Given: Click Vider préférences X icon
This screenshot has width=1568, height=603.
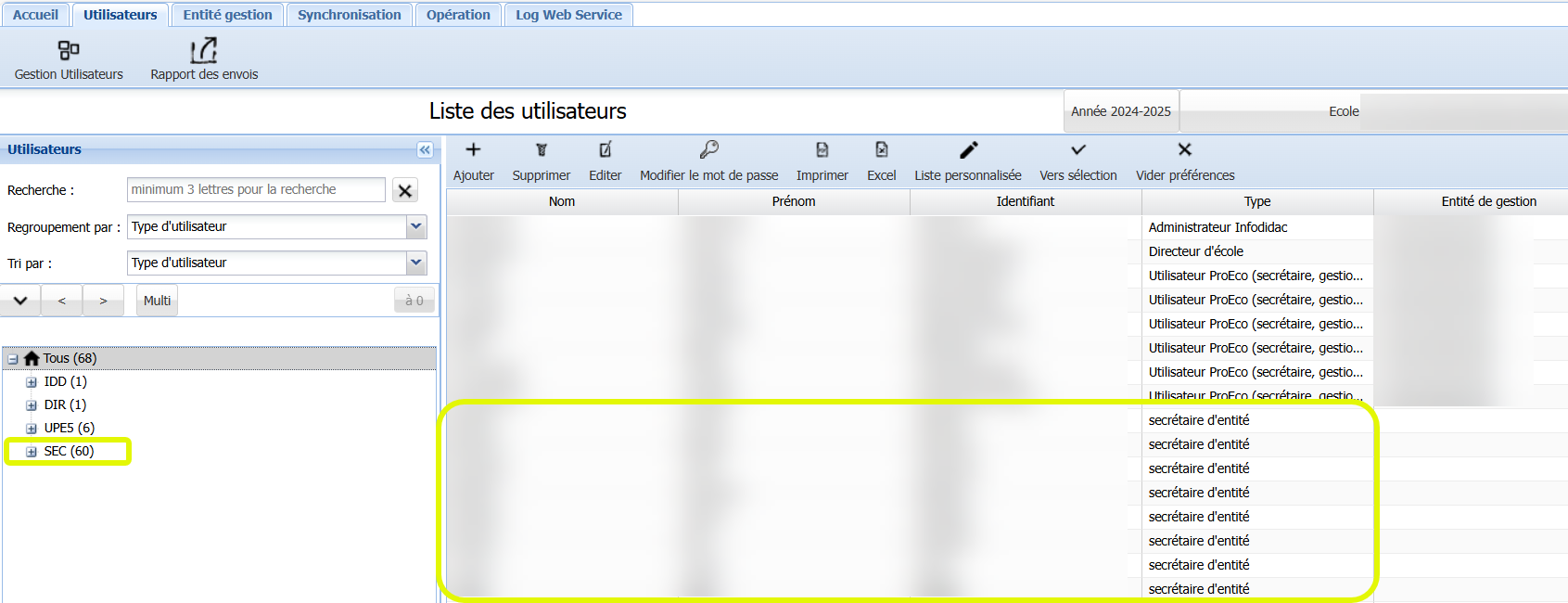Looking at the screenshot, I should pos(1185,150).
